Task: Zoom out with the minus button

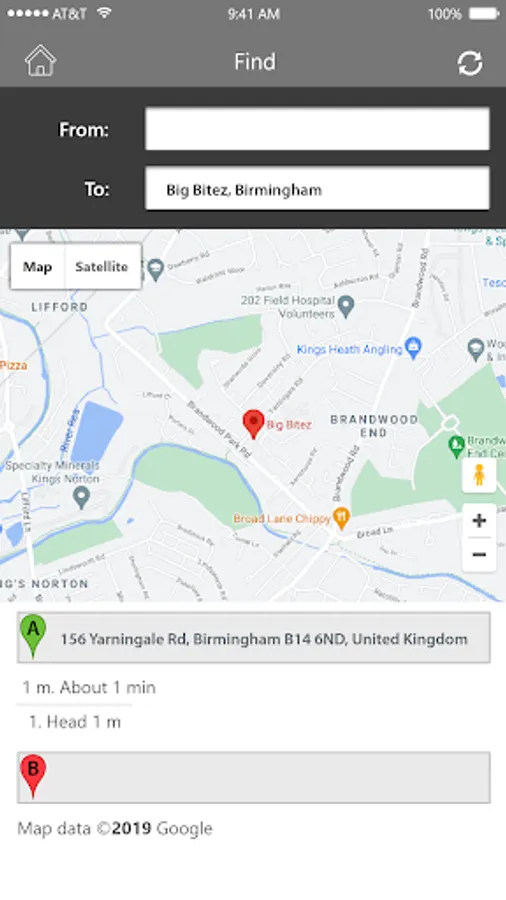Action: 479,554
